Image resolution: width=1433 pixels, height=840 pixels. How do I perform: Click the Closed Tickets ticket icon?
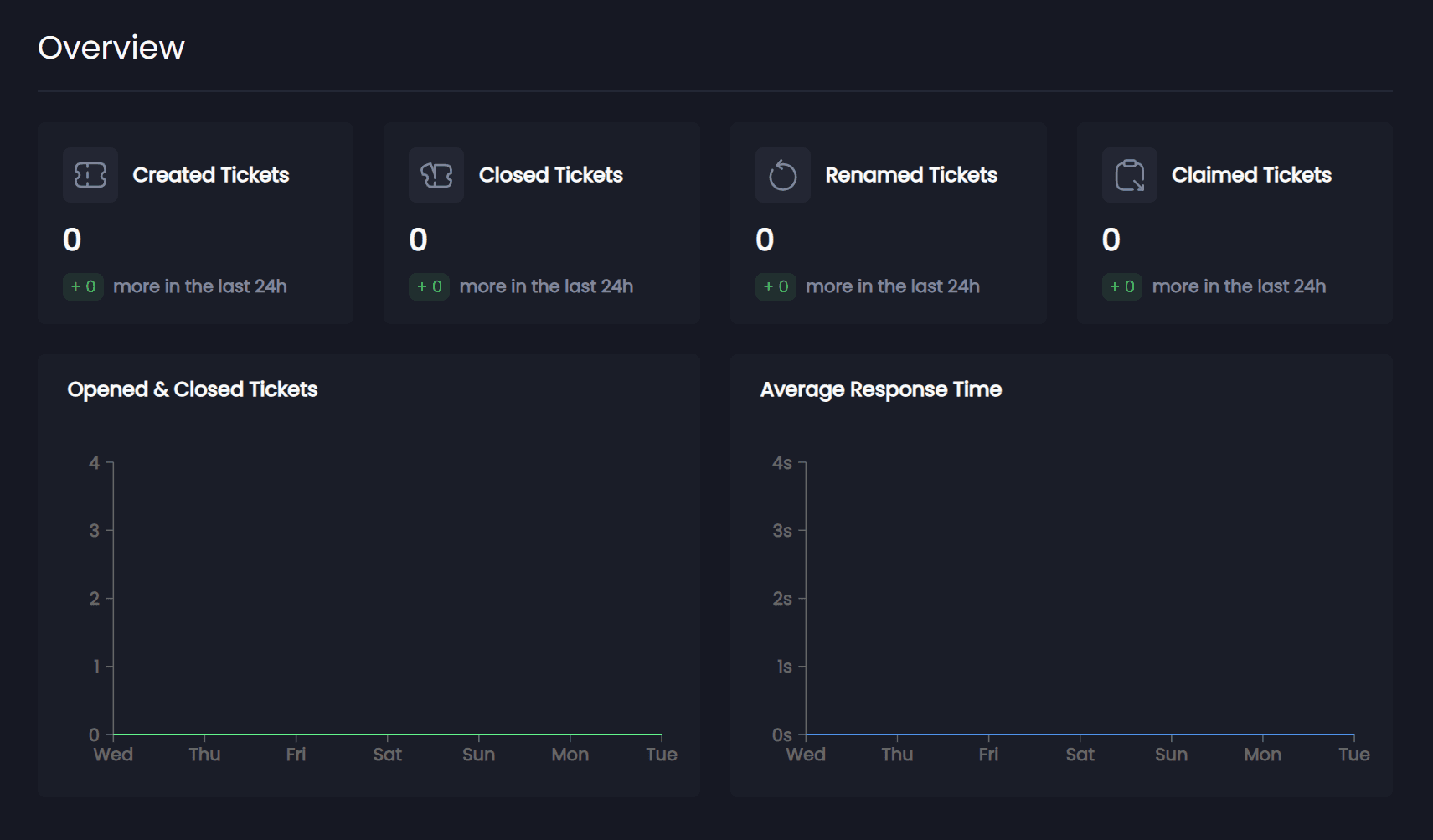(436, 175)
